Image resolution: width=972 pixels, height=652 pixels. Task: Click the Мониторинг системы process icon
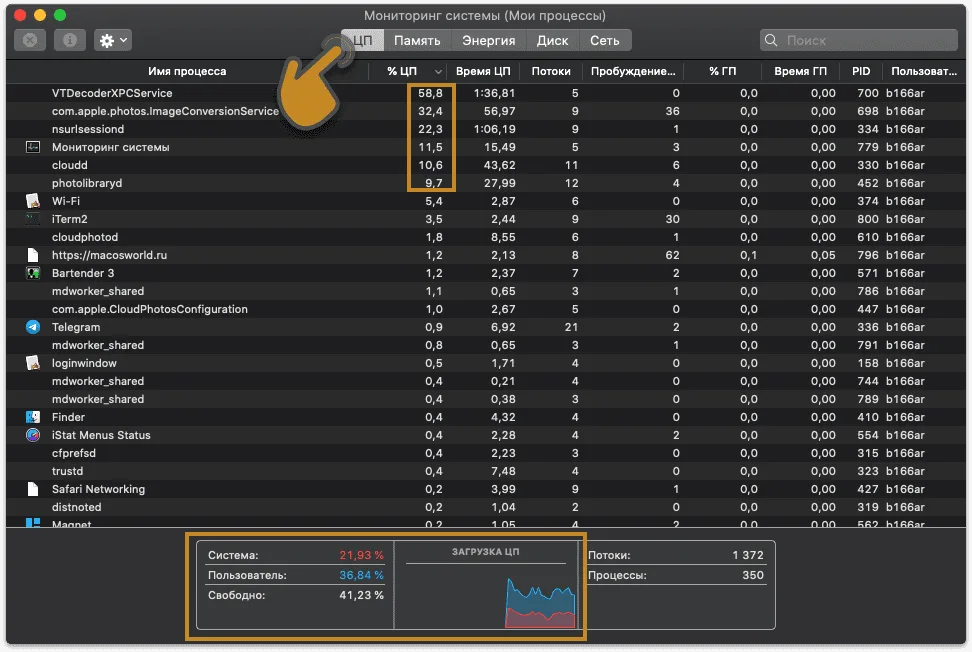pos(33,148)
